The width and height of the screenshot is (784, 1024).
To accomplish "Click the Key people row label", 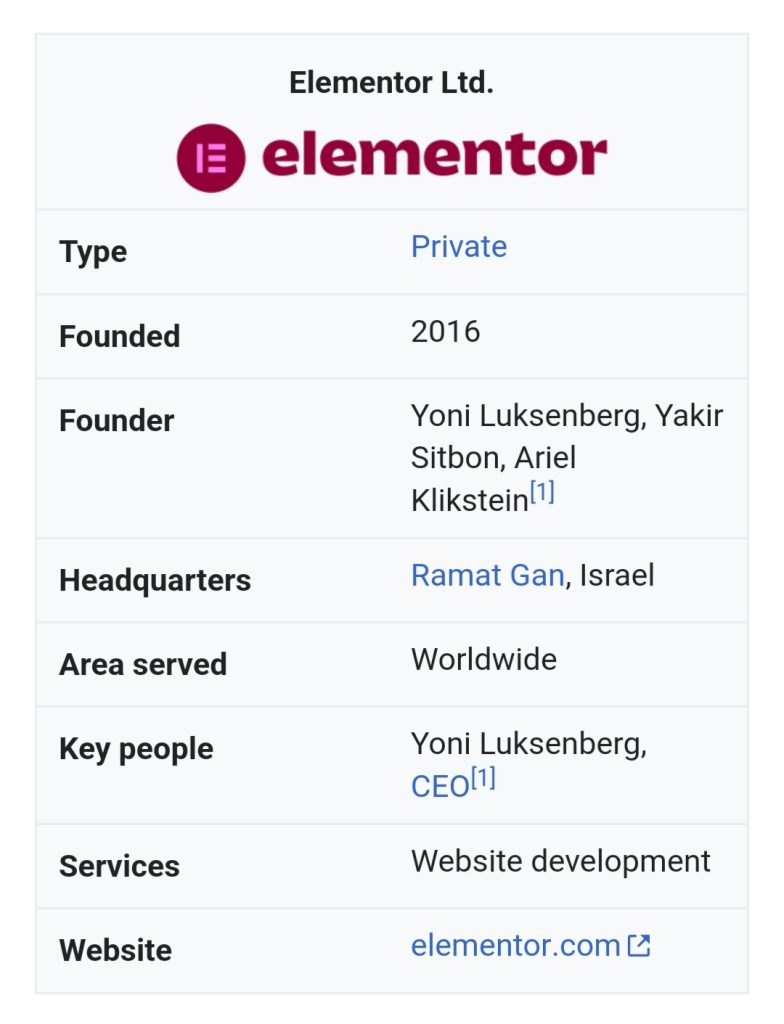I will click(x=136, y=749).
